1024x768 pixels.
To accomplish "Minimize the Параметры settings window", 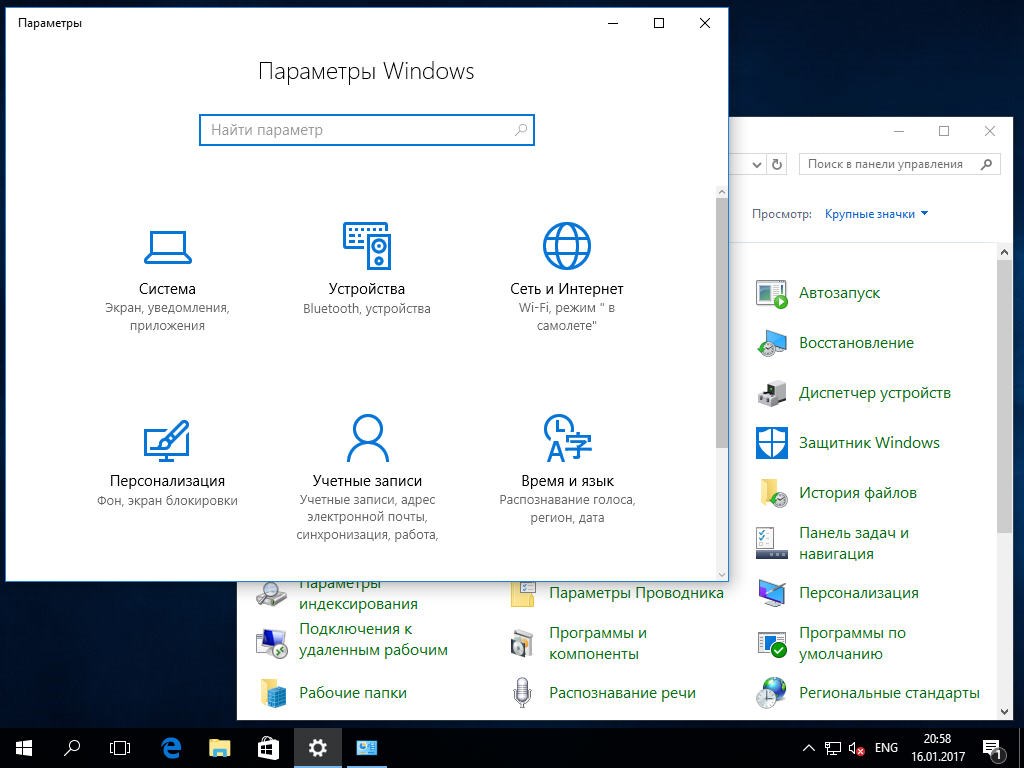I will [613, 24].
